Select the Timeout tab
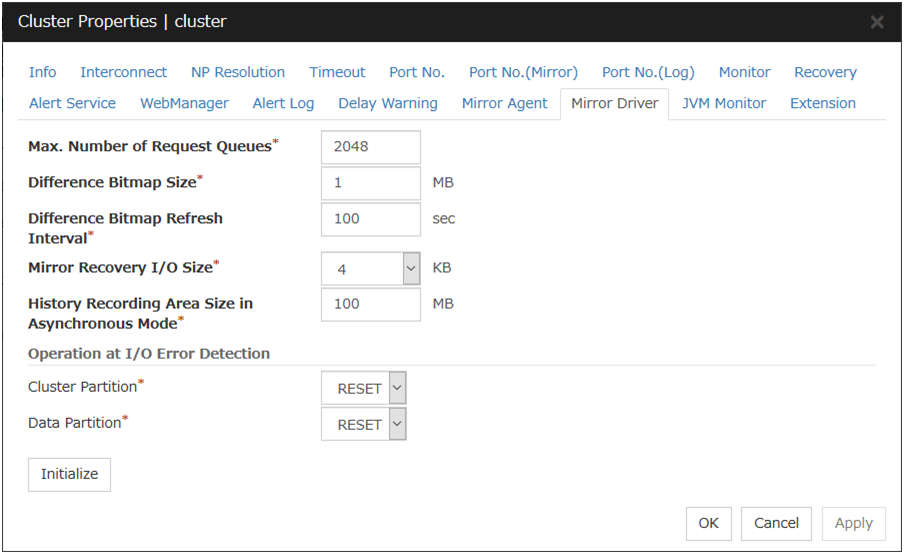The image size is (904, 554). point(337,72)
